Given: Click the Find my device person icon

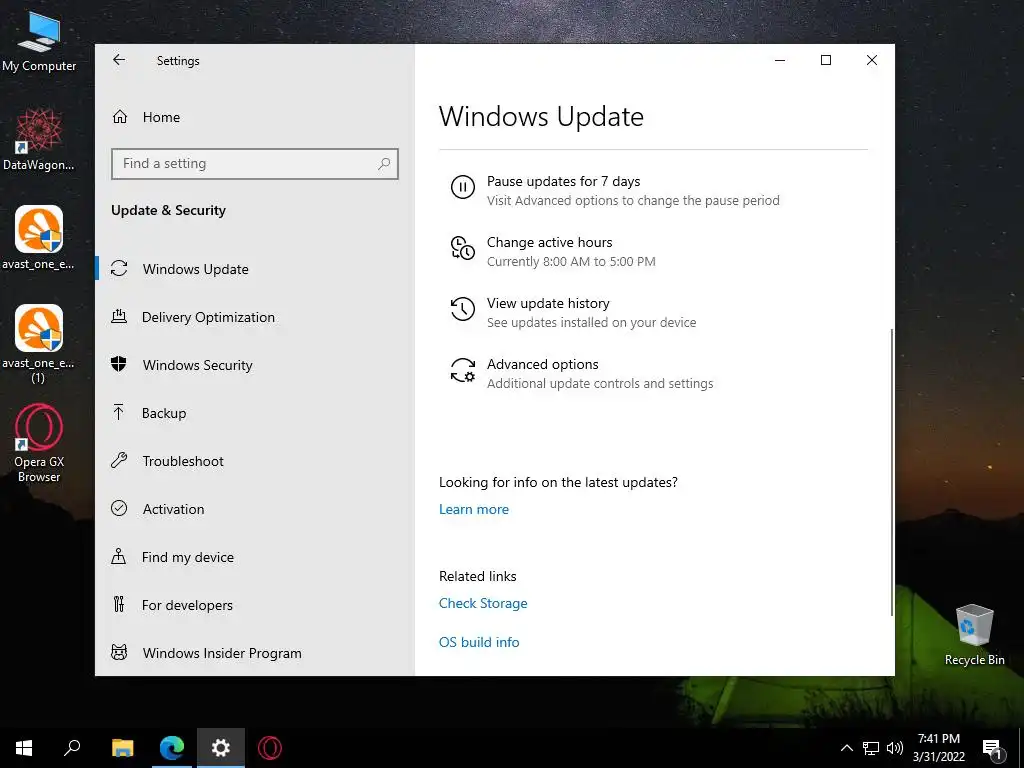Looking at the screenshot, I should pos(118,556).
